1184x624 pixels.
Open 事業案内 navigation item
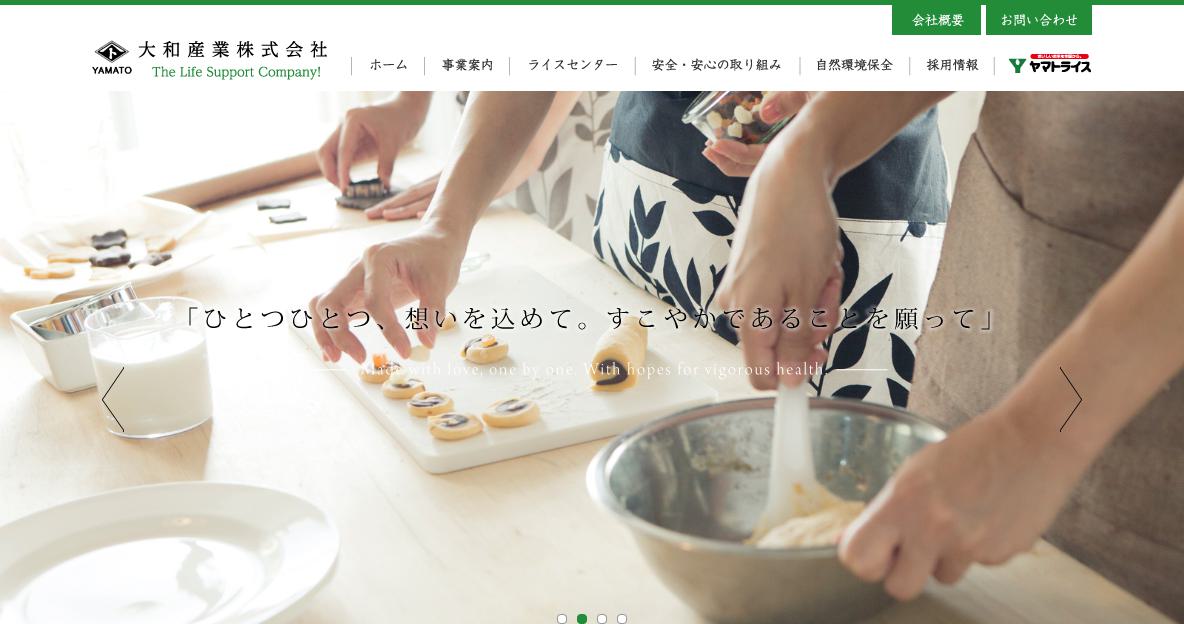click(467, 65)
